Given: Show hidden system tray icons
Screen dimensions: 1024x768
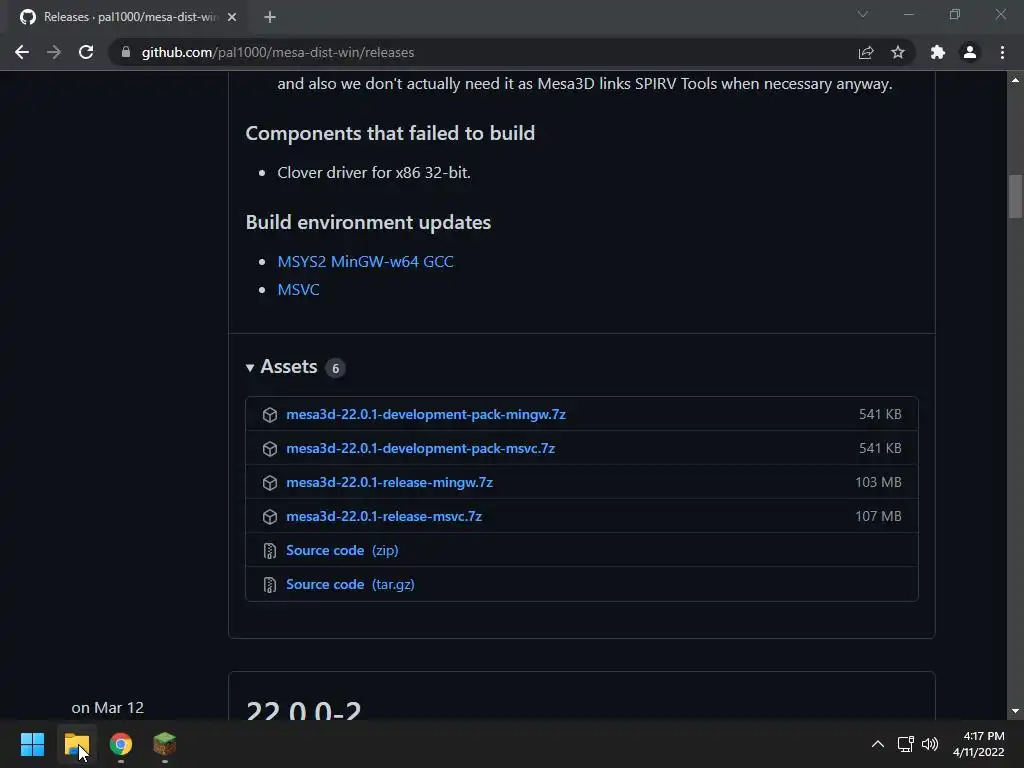Looking at the screenshot, I should [x=878, y=744].
